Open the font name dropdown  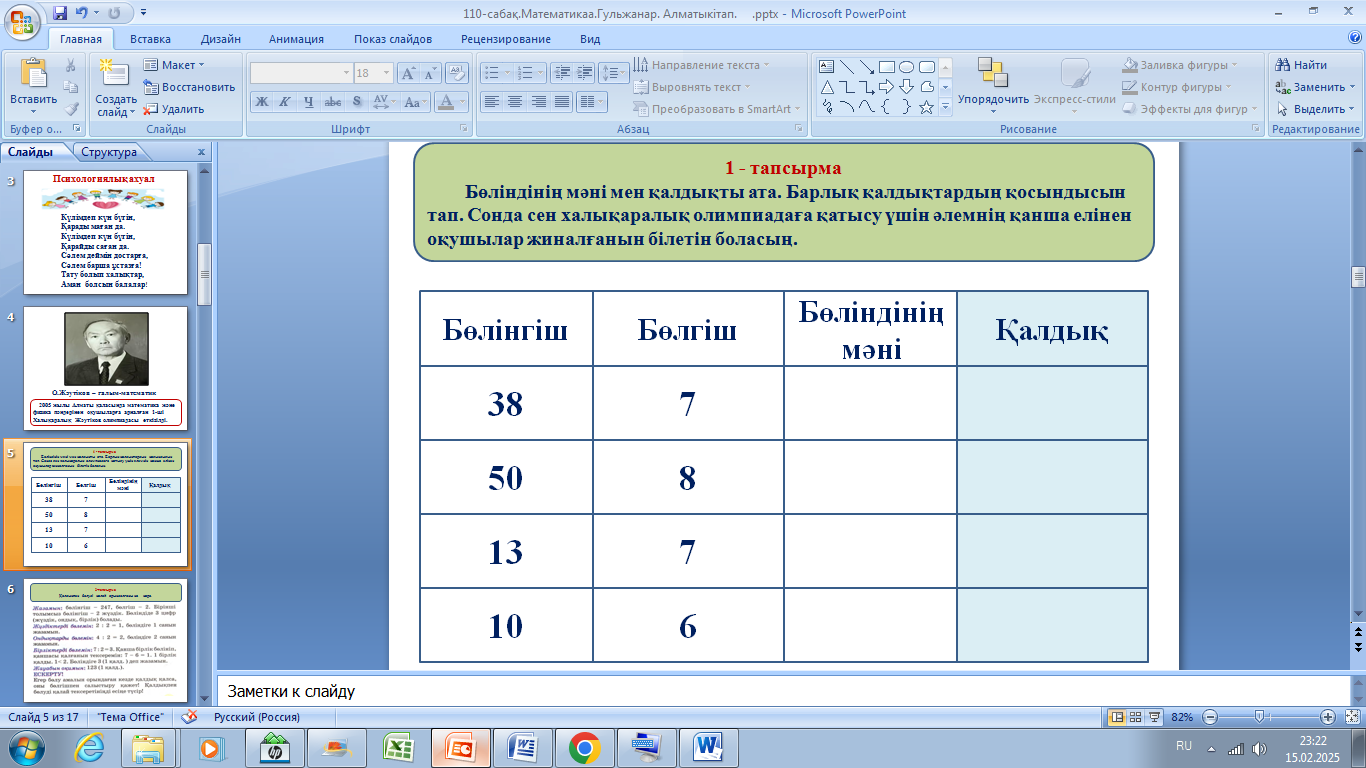pos(346,73)
